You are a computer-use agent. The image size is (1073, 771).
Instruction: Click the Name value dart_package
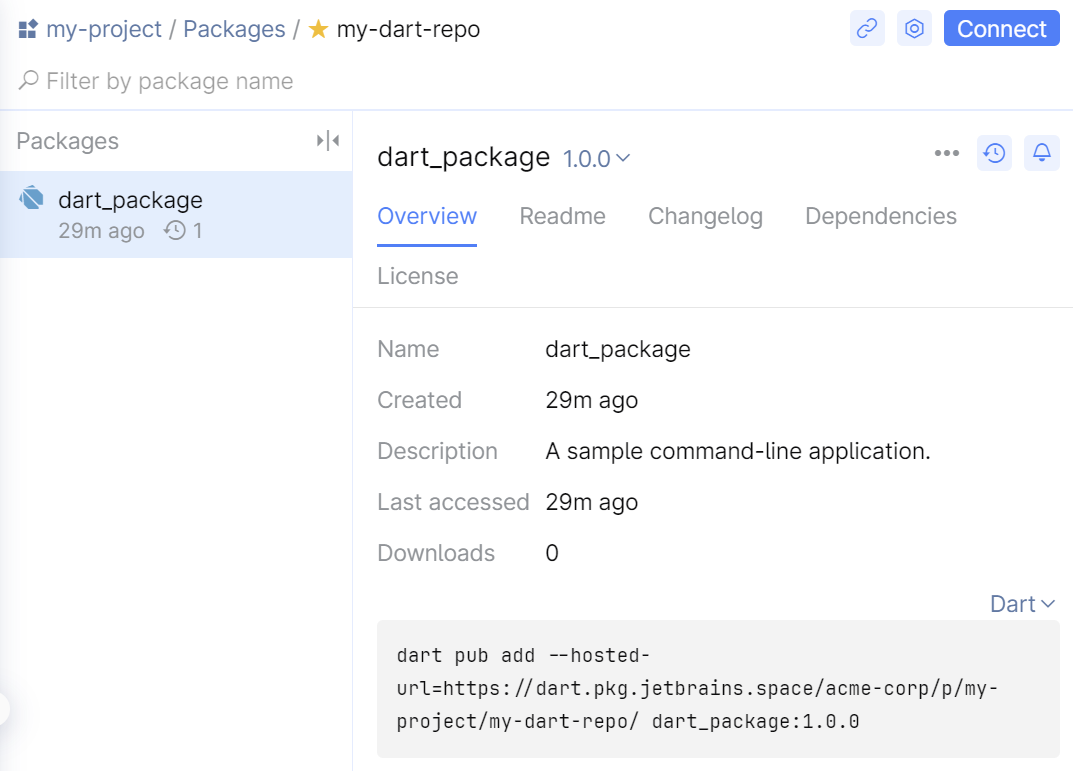point(618,350)
